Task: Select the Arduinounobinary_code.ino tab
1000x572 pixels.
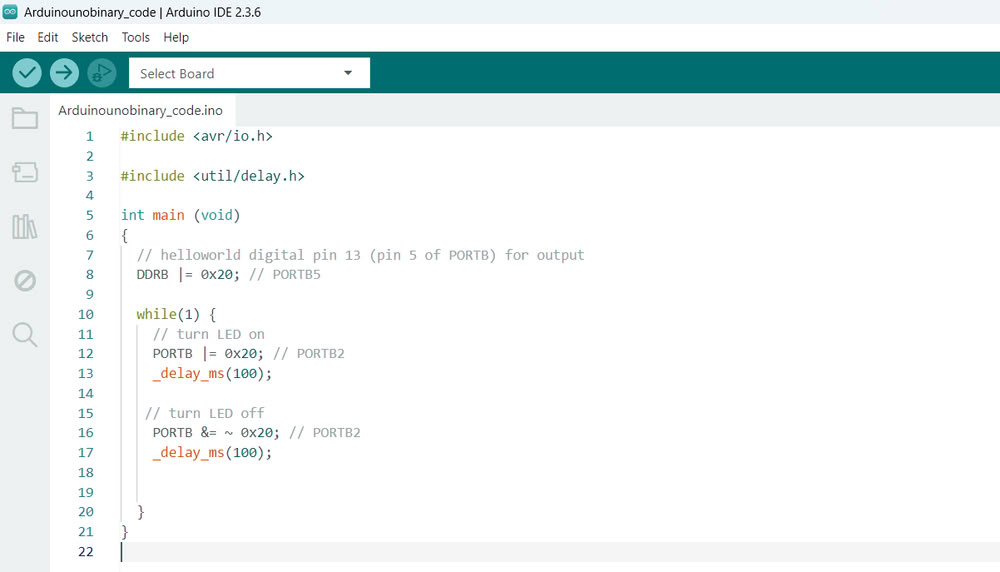Action: 141,110
